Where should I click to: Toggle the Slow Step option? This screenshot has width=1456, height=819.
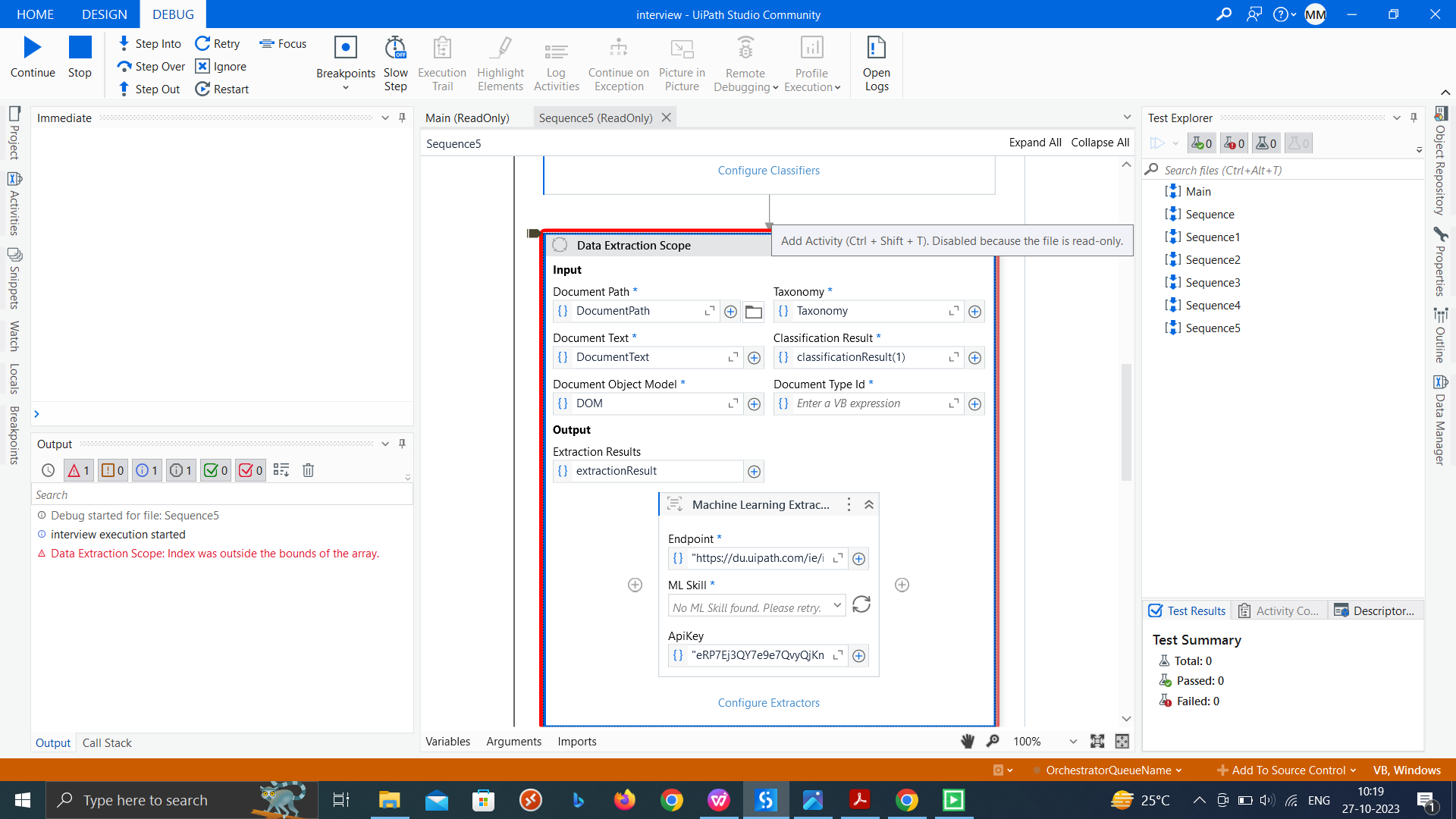[395, 64]
